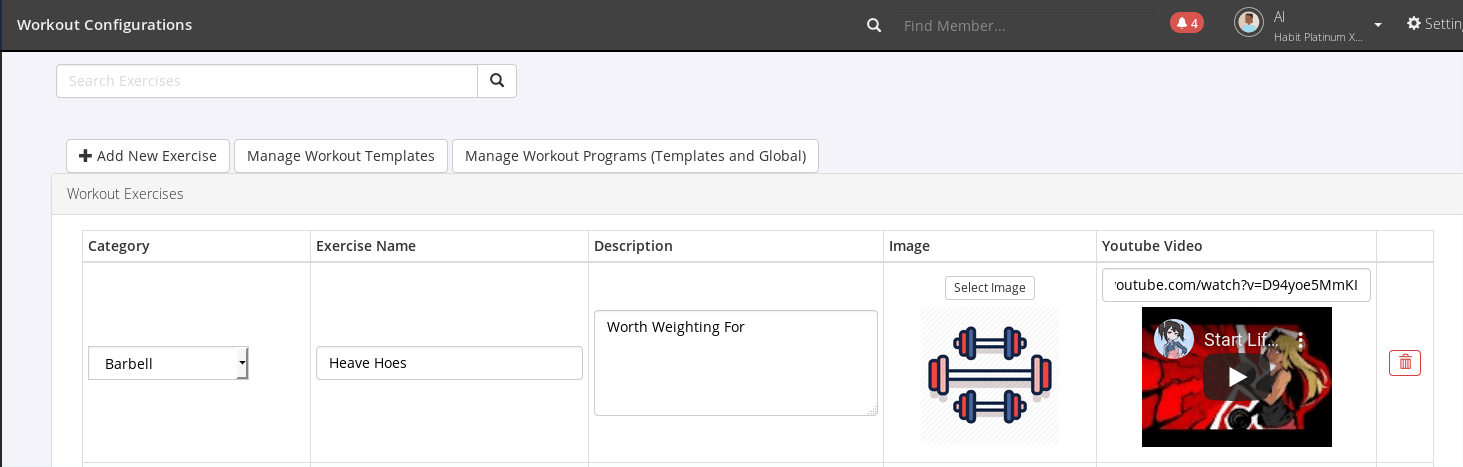This screenshot has height=467, width=1463.
Task: Open YouTube video options three-dot menu
Action: coord(1287,340)
